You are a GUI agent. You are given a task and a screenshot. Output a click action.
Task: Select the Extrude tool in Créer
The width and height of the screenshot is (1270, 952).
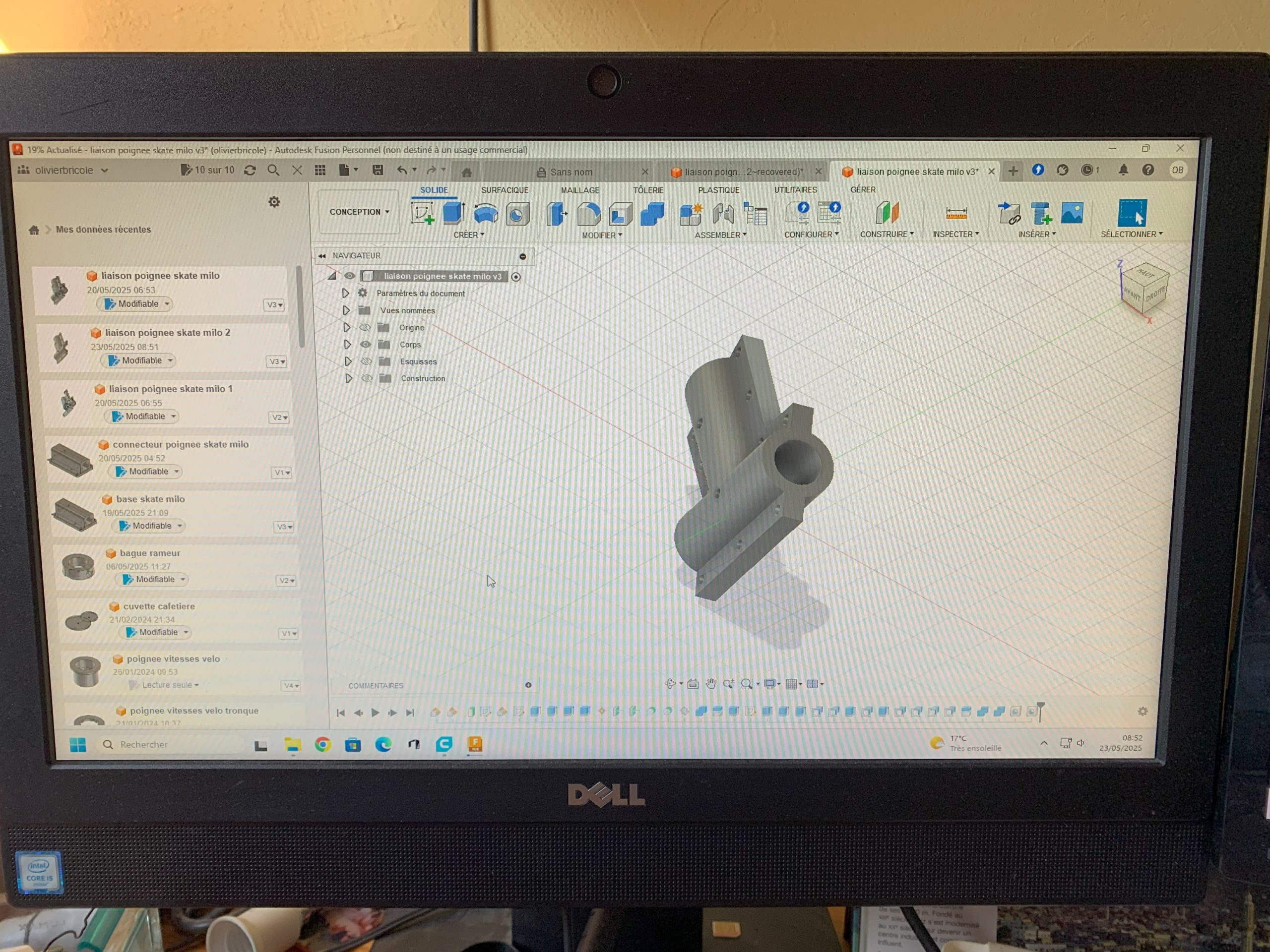point(453,214)
